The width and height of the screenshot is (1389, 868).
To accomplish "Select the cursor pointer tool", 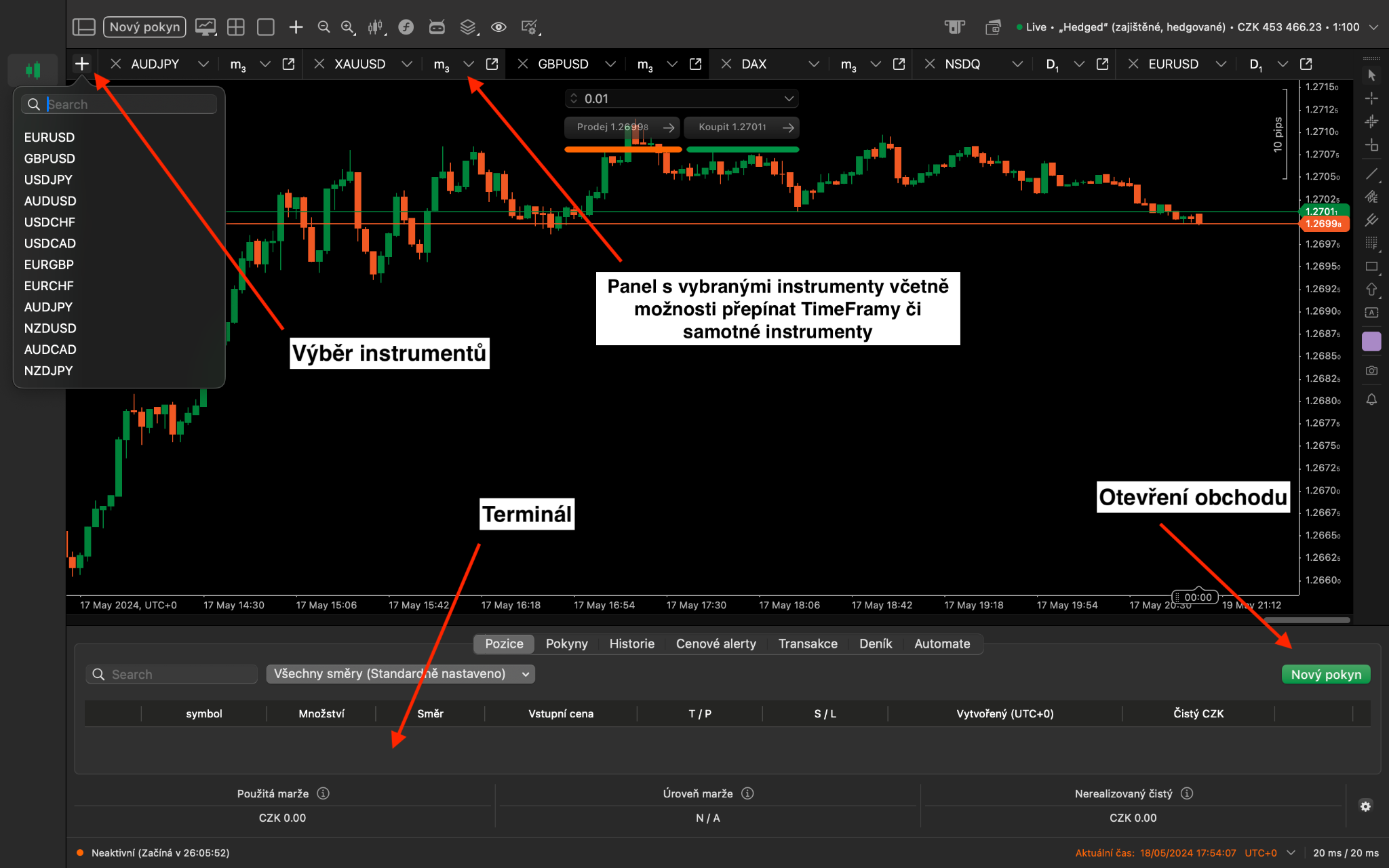I will pos(1371,75).
